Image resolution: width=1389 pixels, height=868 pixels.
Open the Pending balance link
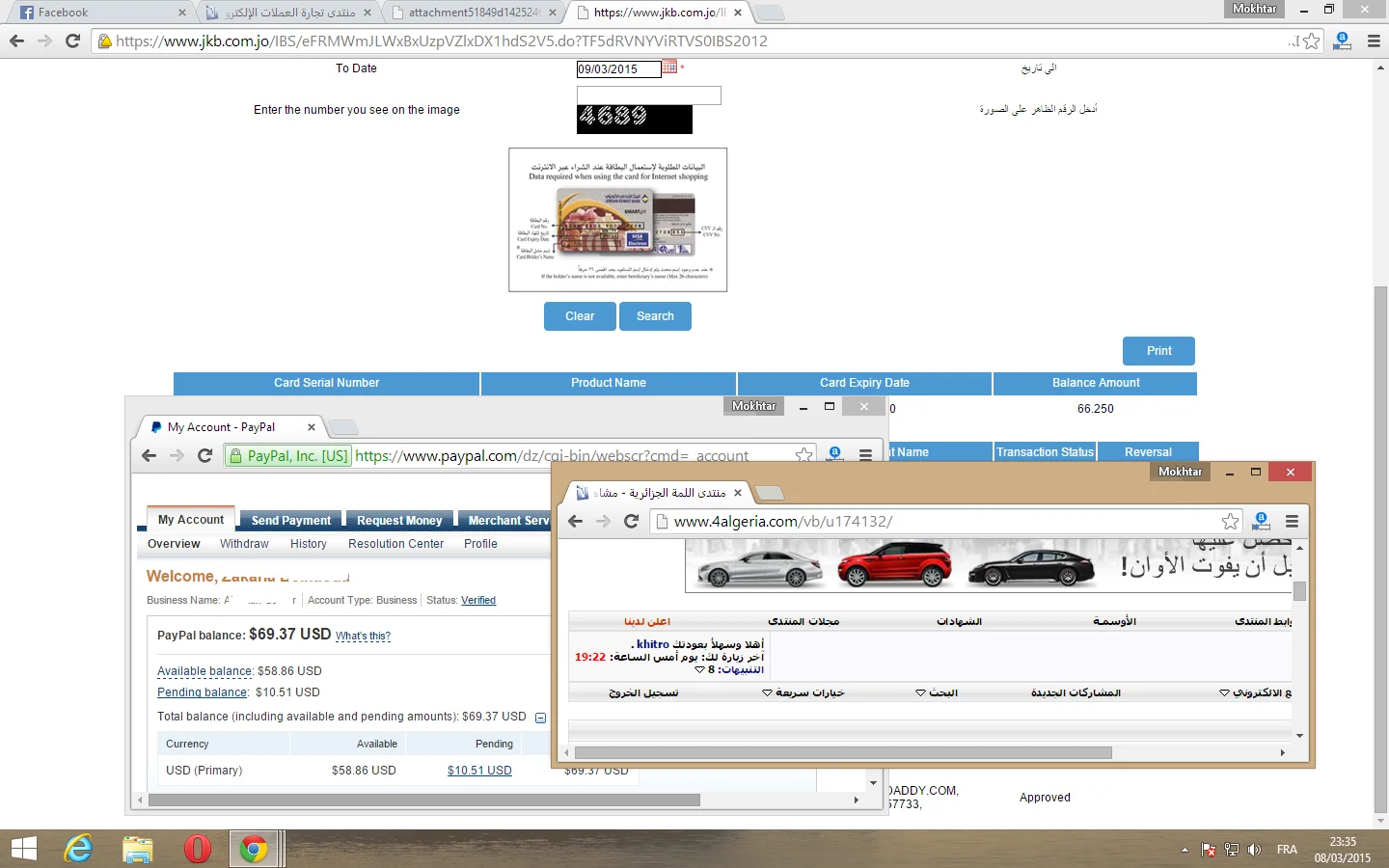click(x=202, y=692)
